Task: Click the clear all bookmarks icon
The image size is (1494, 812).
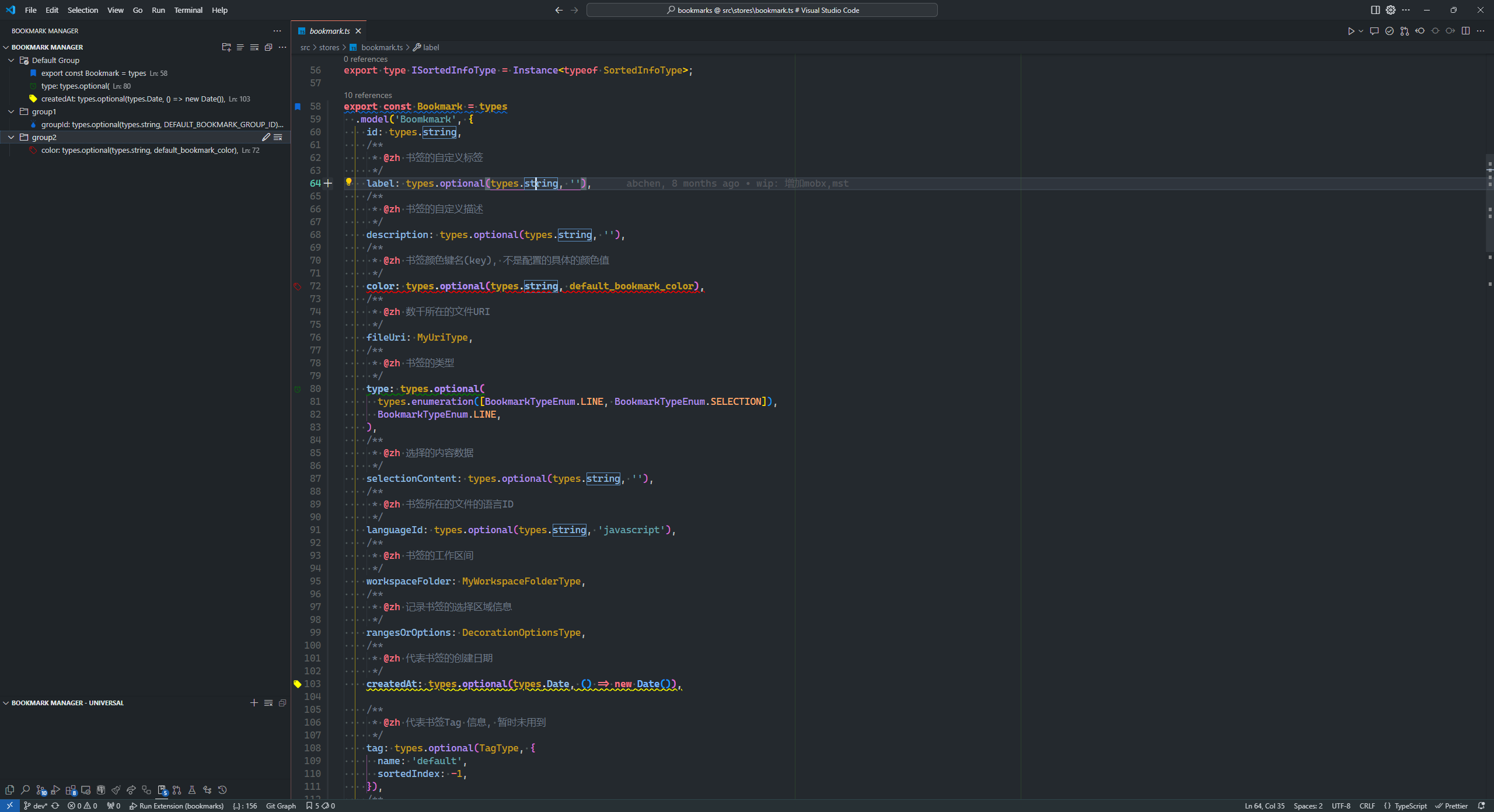Action: tap(254, 47)
